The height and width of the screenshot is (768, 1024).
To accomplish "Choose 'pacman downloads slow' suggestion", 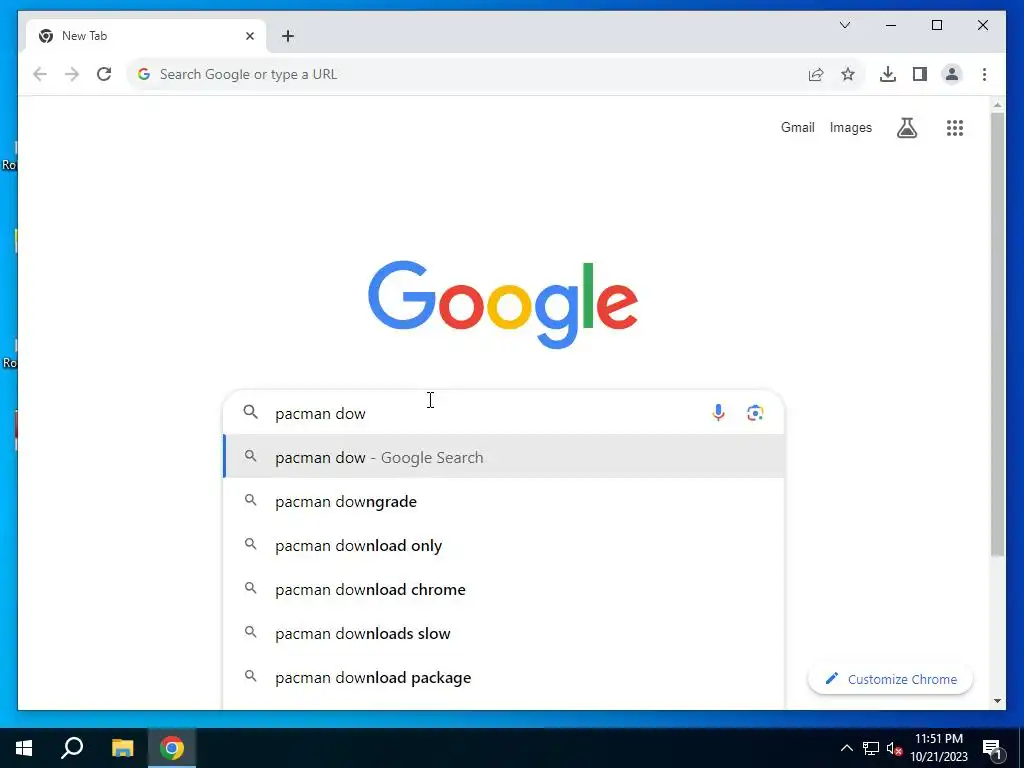I will click(504, 633).
